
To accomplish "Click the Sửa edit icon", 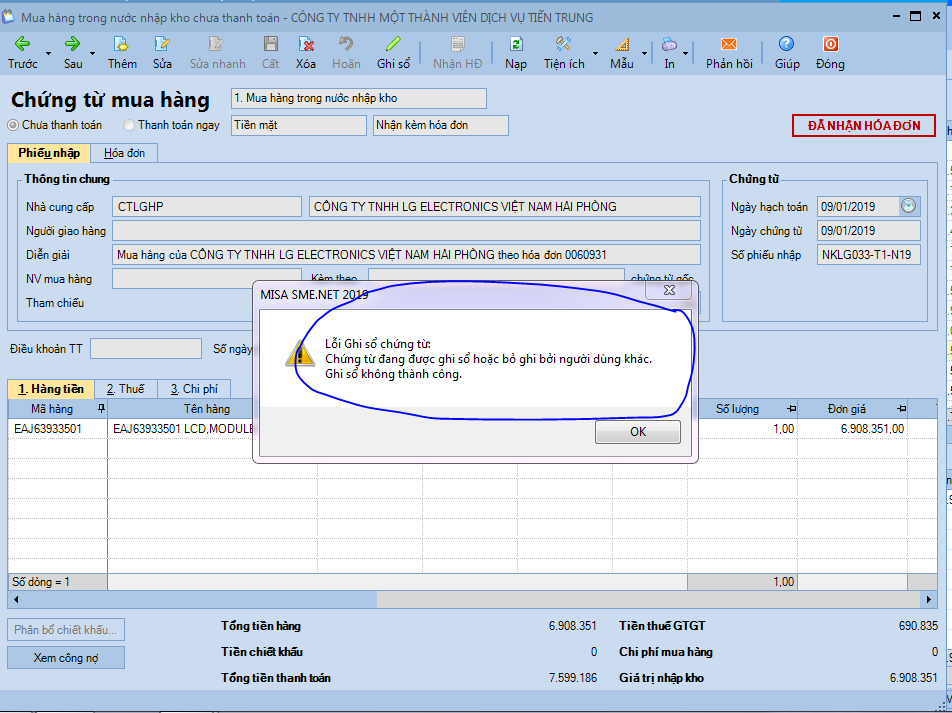I will (x=162, y=44).
